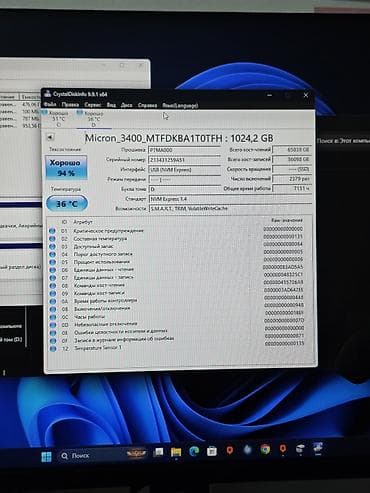Click status icon of attribute 03
Image resolution: width=370 pixels, height=493 pixels.
[x=52, y=247]
